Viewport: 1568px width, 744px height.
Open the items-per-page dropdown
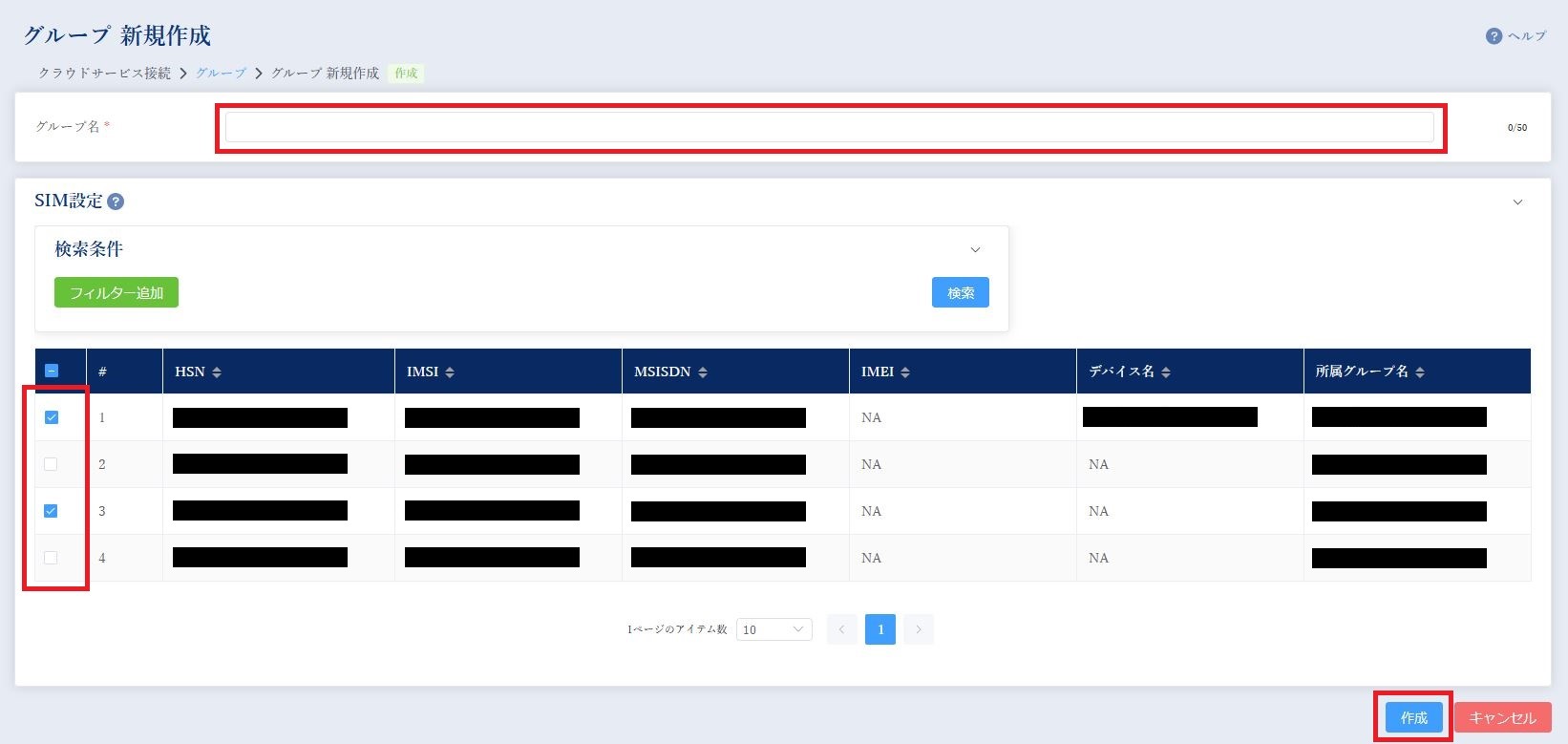coord(773,629)
